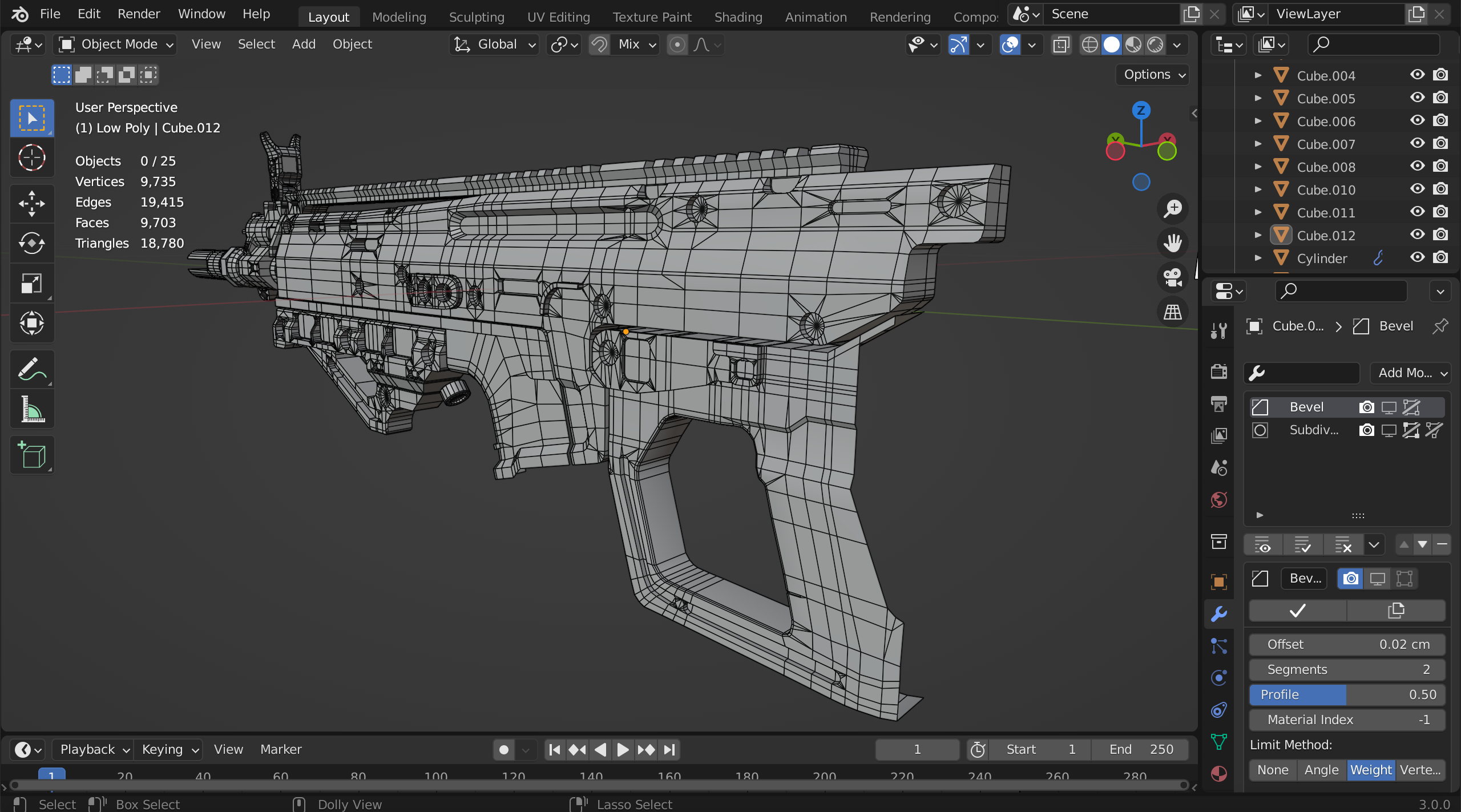Switch to the Sculpting workspace tab
This screenshot has width=1461, height=812.
pos(477,17)
